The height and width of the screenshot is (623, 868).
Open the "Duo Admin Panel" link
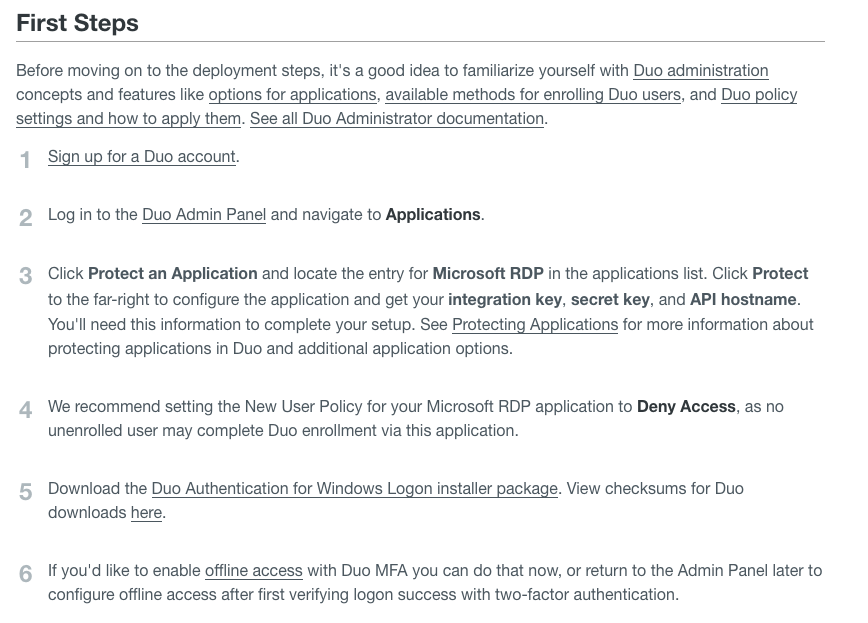[203, 214]
